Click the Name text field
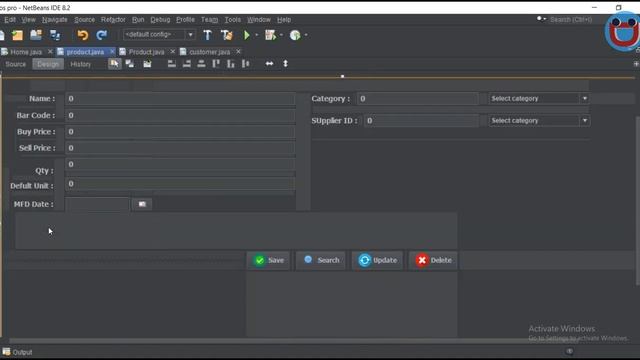 (180, 98)
